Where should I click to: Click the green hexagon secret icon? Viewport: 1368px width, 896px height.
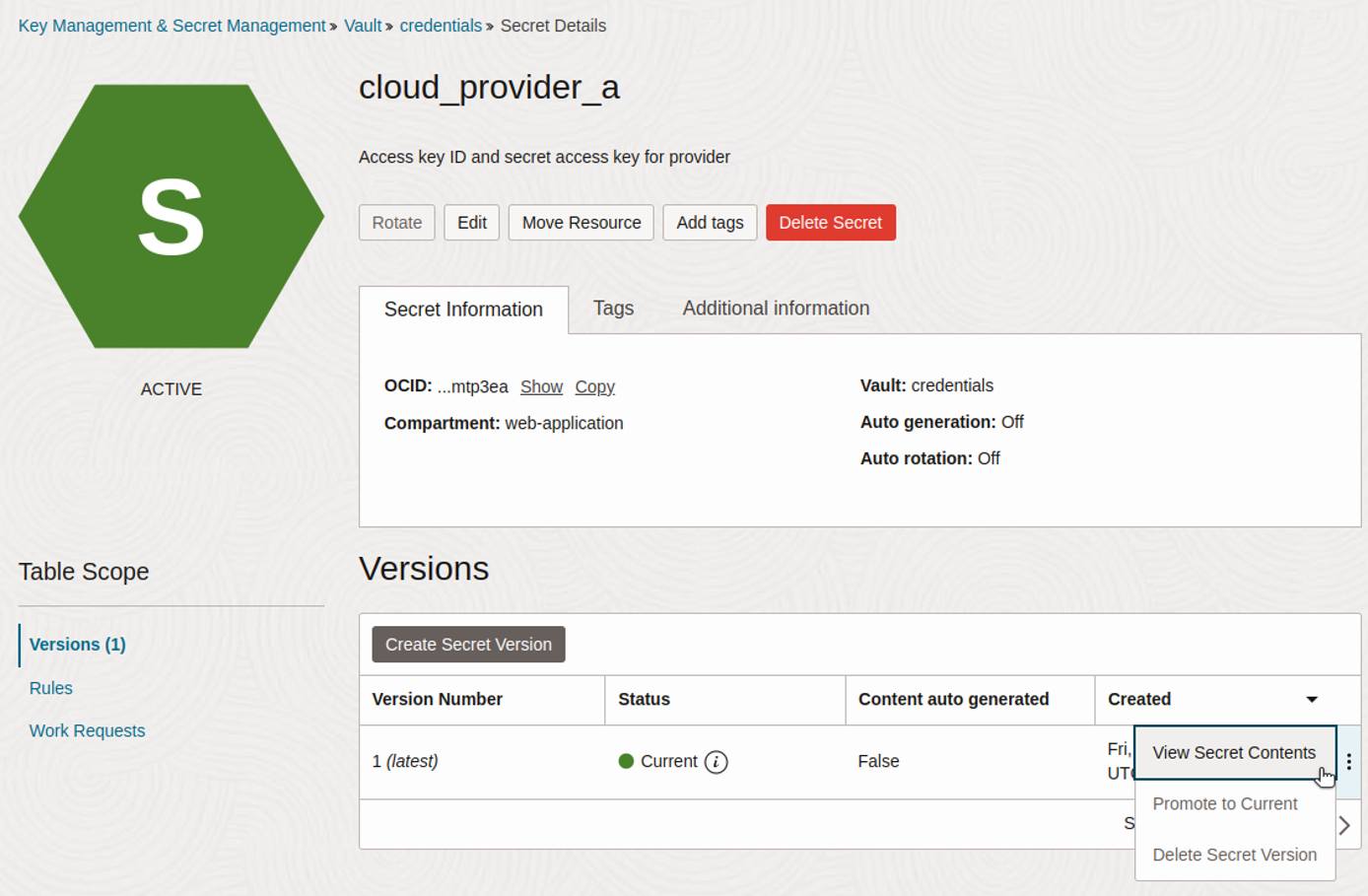click(x=171, y=215)
